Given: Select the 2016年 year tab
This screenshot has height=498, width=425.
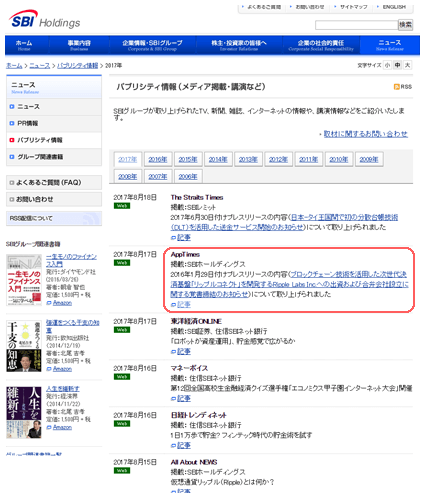Looking at the screenshot, I should pyautogui.click(x=158, y=159).
